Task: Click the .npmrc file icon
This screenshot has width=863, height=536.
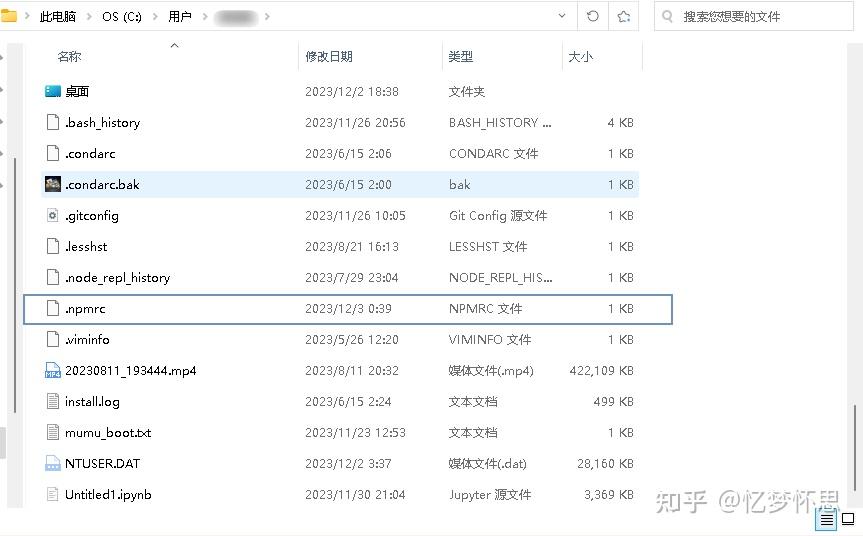Action: tap(53, 309)
